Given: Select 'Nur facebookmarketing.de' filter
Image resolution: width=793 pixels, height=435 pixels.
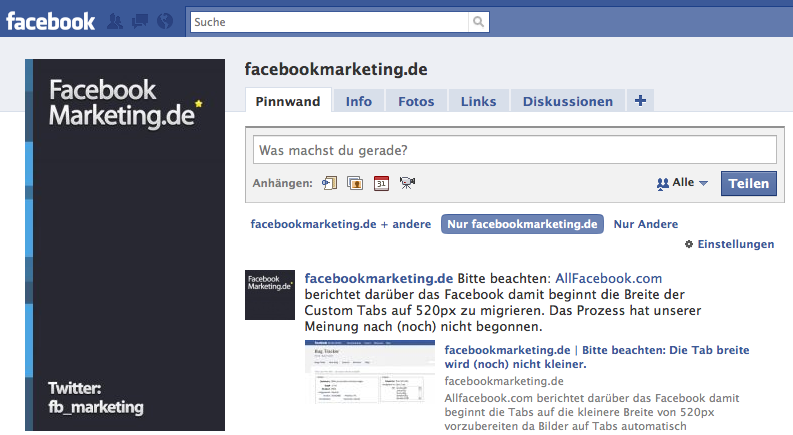Looking at the screenshot, I should 522,224.
